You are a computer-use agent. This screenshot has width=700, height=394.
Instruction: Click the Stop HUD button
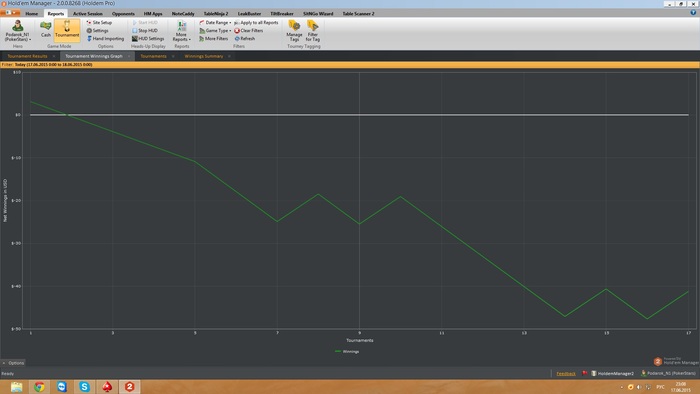[x=145, y=30]
